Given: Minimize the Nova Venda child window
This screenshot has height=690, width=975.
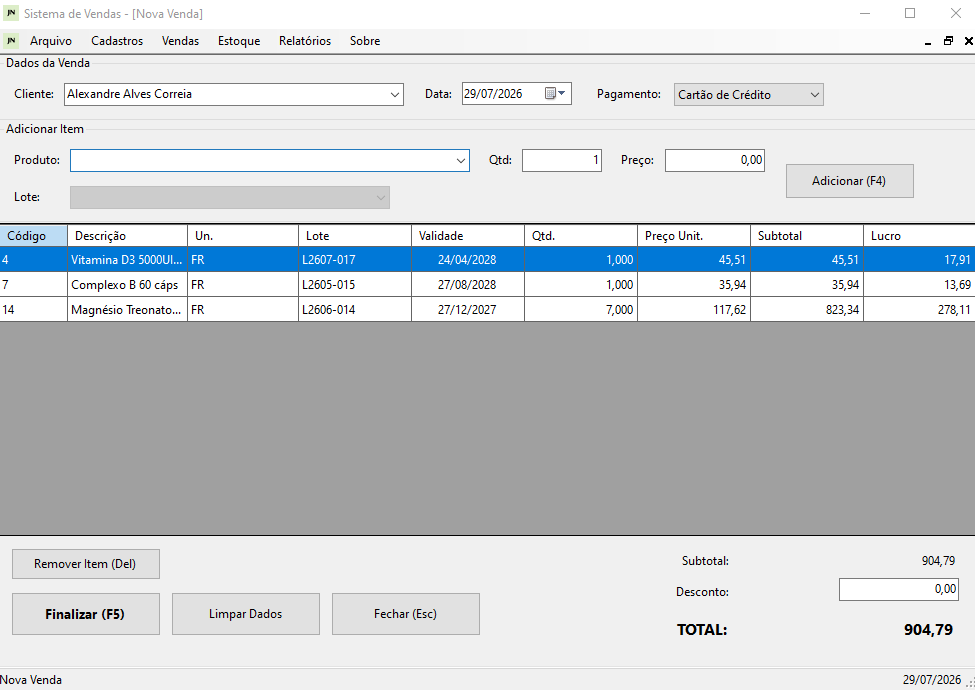Looking at the screenshot, I should [928, 42].
